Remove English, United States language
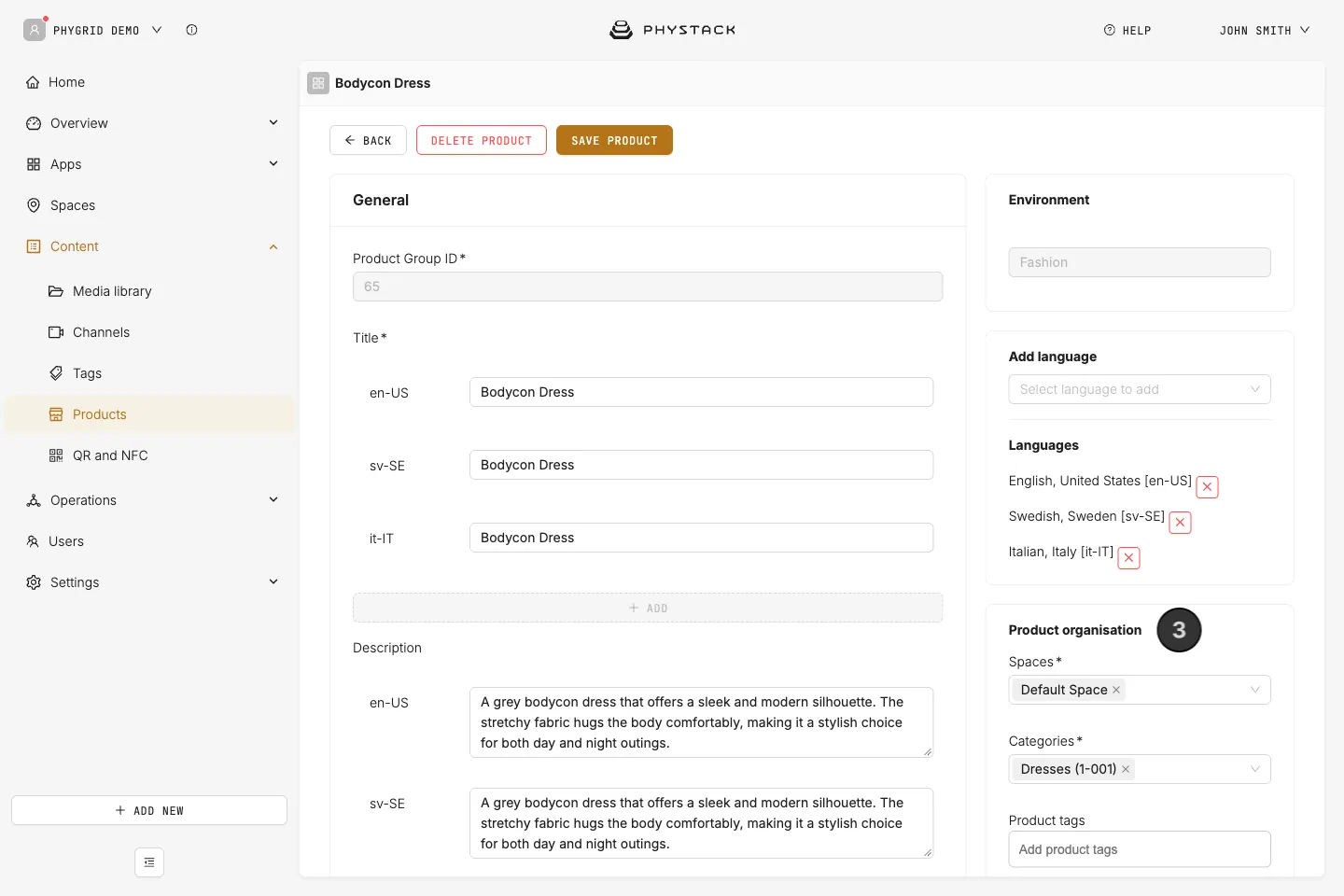1344x896 pixels. tap(1207, 486)
